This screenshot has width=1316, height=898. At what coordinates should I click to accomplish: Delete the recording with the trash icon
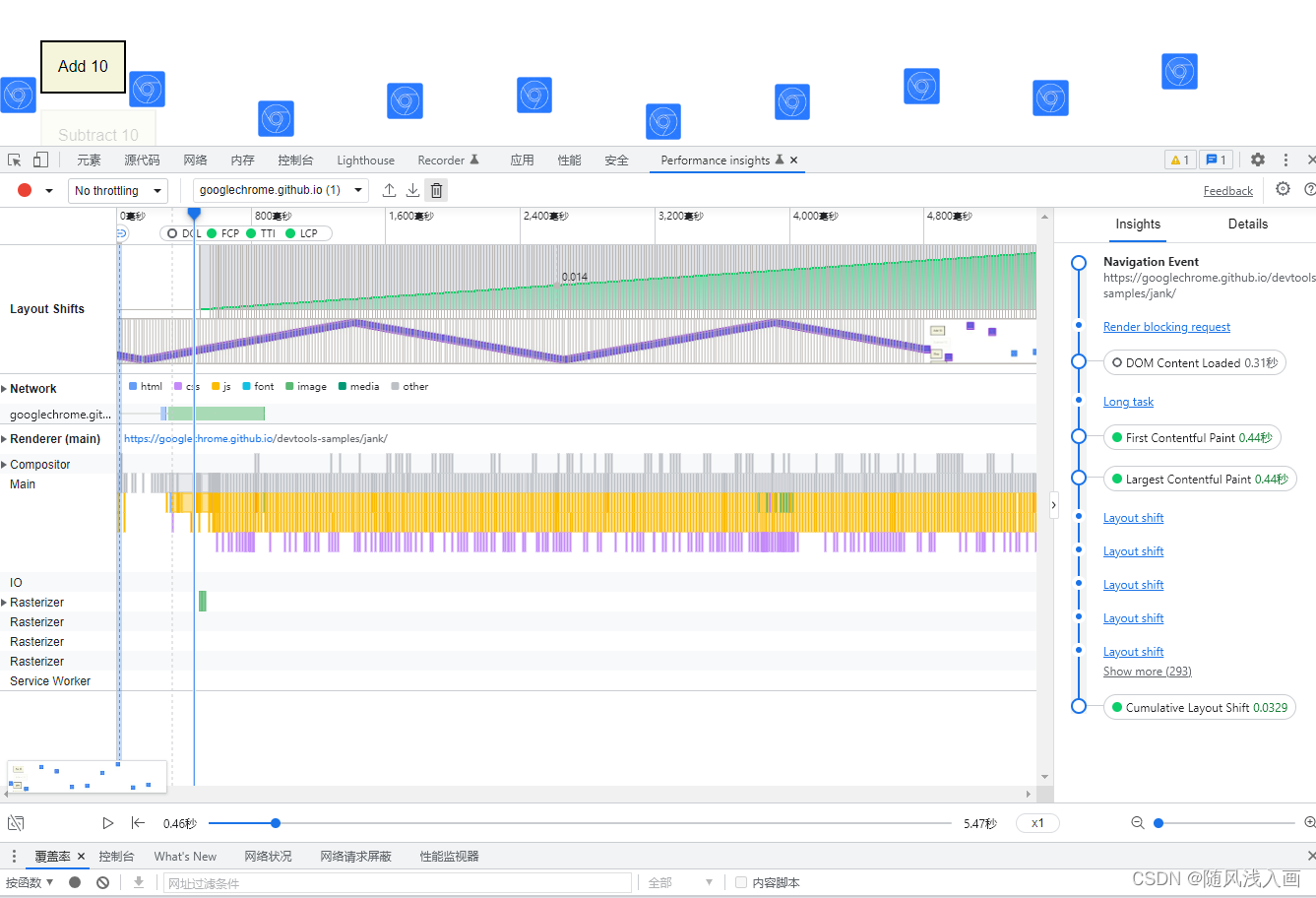pos(437,190)
